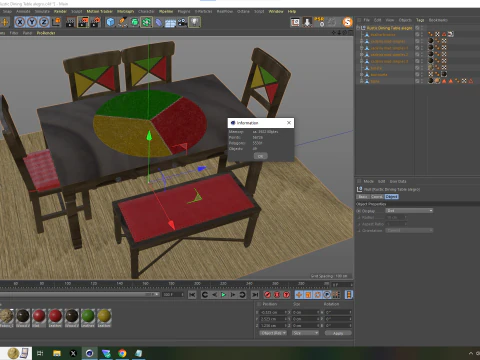Open the MoGraph menu
Viewport: 480px width, 360px height.
tap(125, 12)
